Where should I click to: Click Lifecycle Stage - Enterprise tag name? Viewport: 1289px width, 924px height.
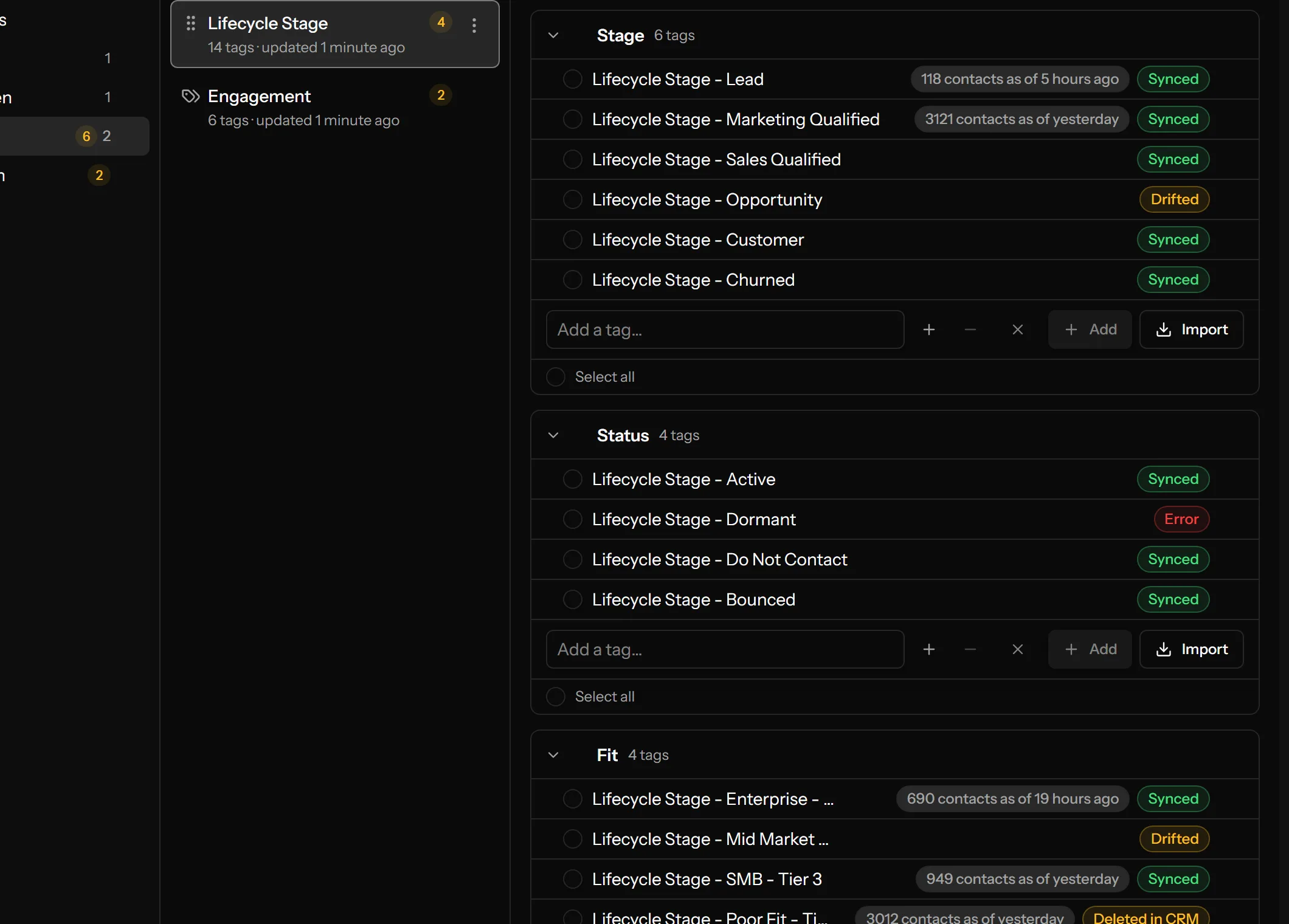713,799
